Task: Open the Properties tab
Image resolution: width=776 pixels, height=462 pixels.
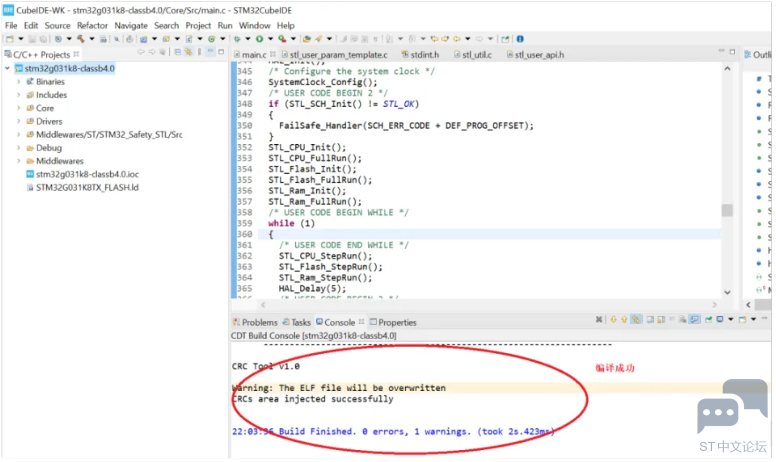Action: click(393, 323)
